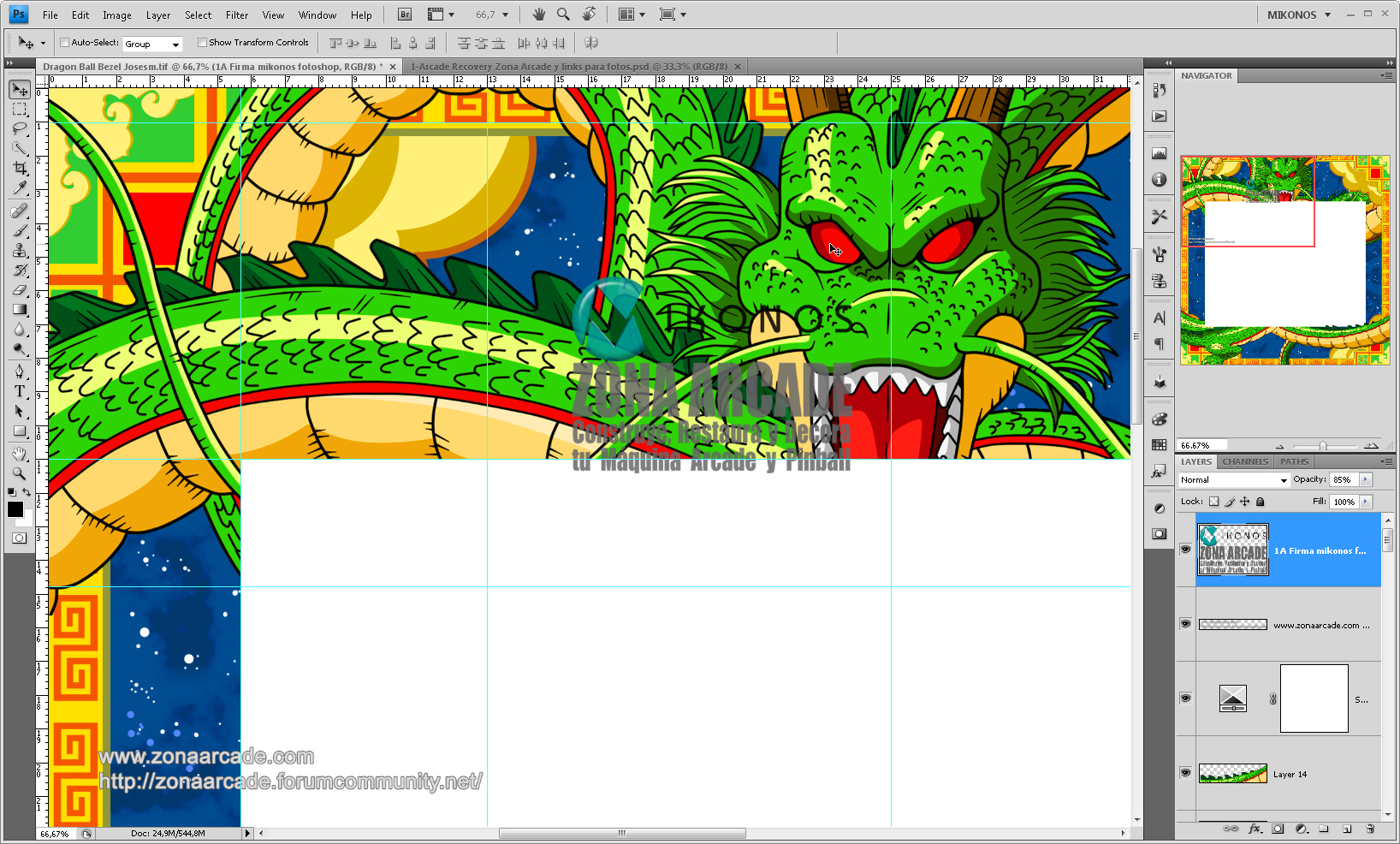Open the Filter menu
Image resolution: width=1400 pixels, height=844 pixels.
coord(237,15)
